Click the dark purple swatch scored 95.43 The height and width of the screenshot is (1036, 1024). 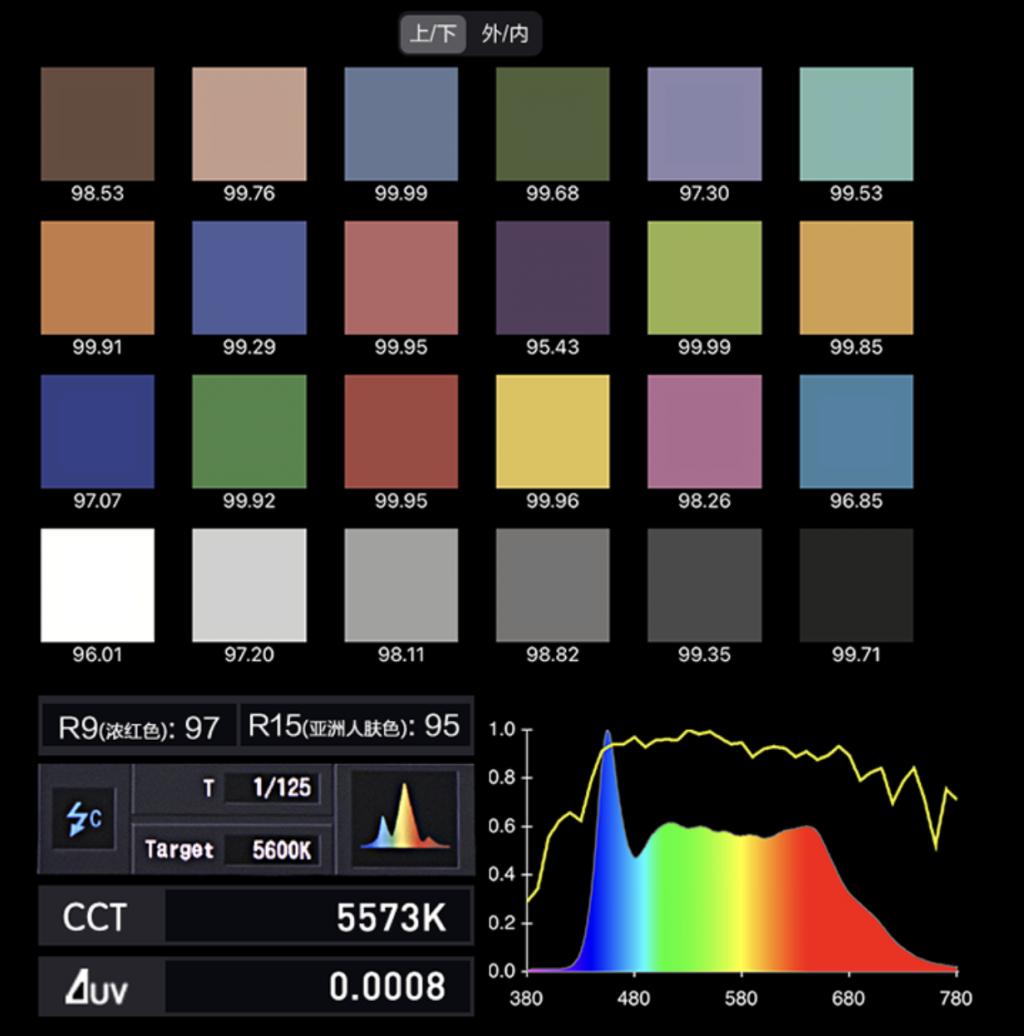pos(552,278)
